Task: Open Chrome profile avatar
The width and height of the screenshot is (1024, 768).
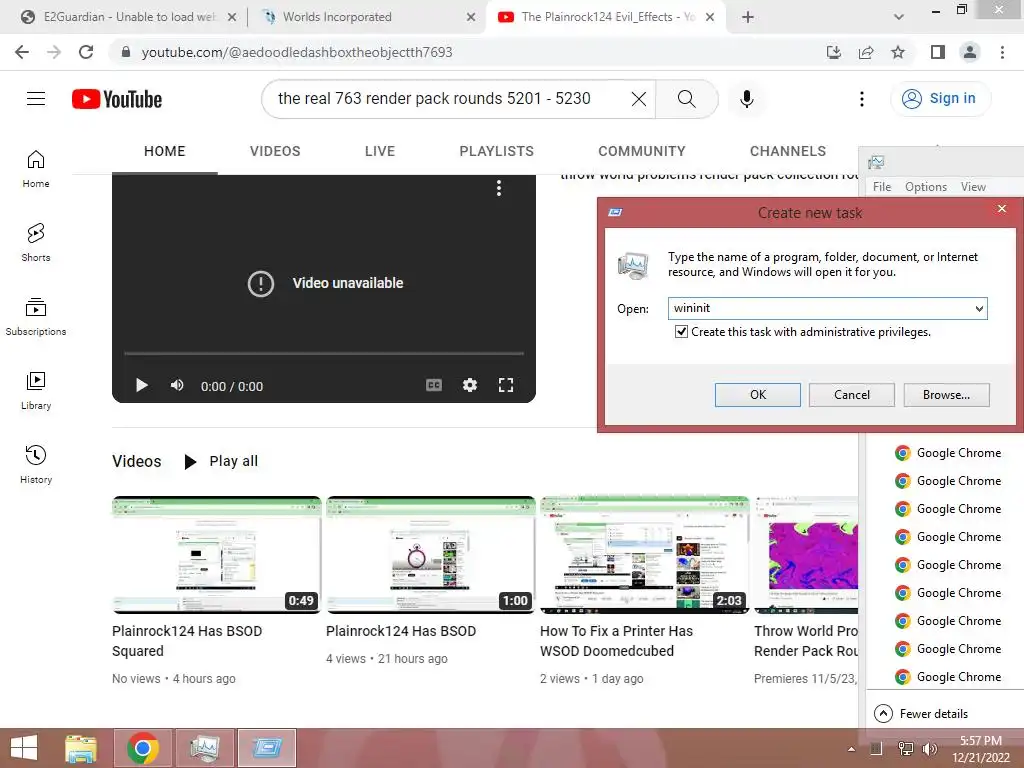Action: tap(970, 52)
